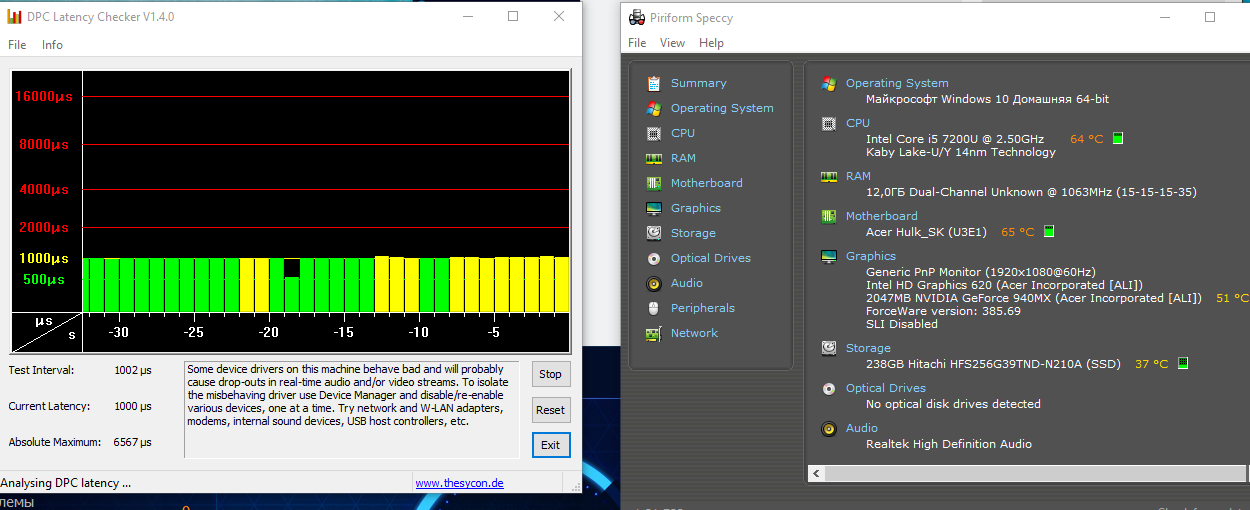
Task: Open Motherboard section via its sidebar icon
Action: (x=654, y=183)
